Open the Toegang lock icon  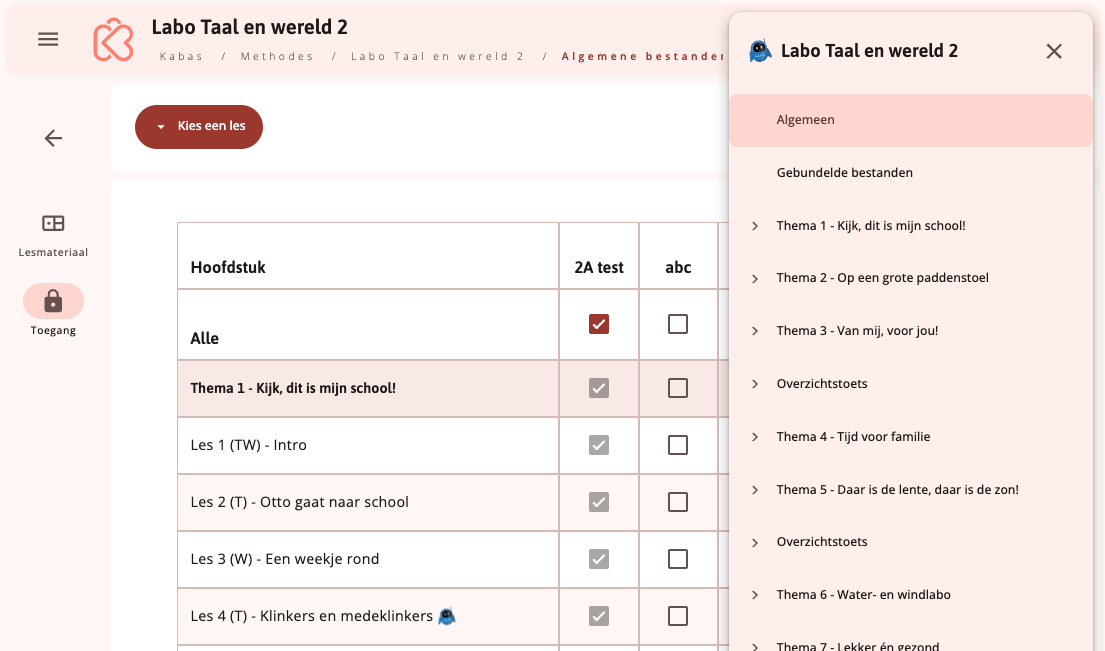(54, 302)
